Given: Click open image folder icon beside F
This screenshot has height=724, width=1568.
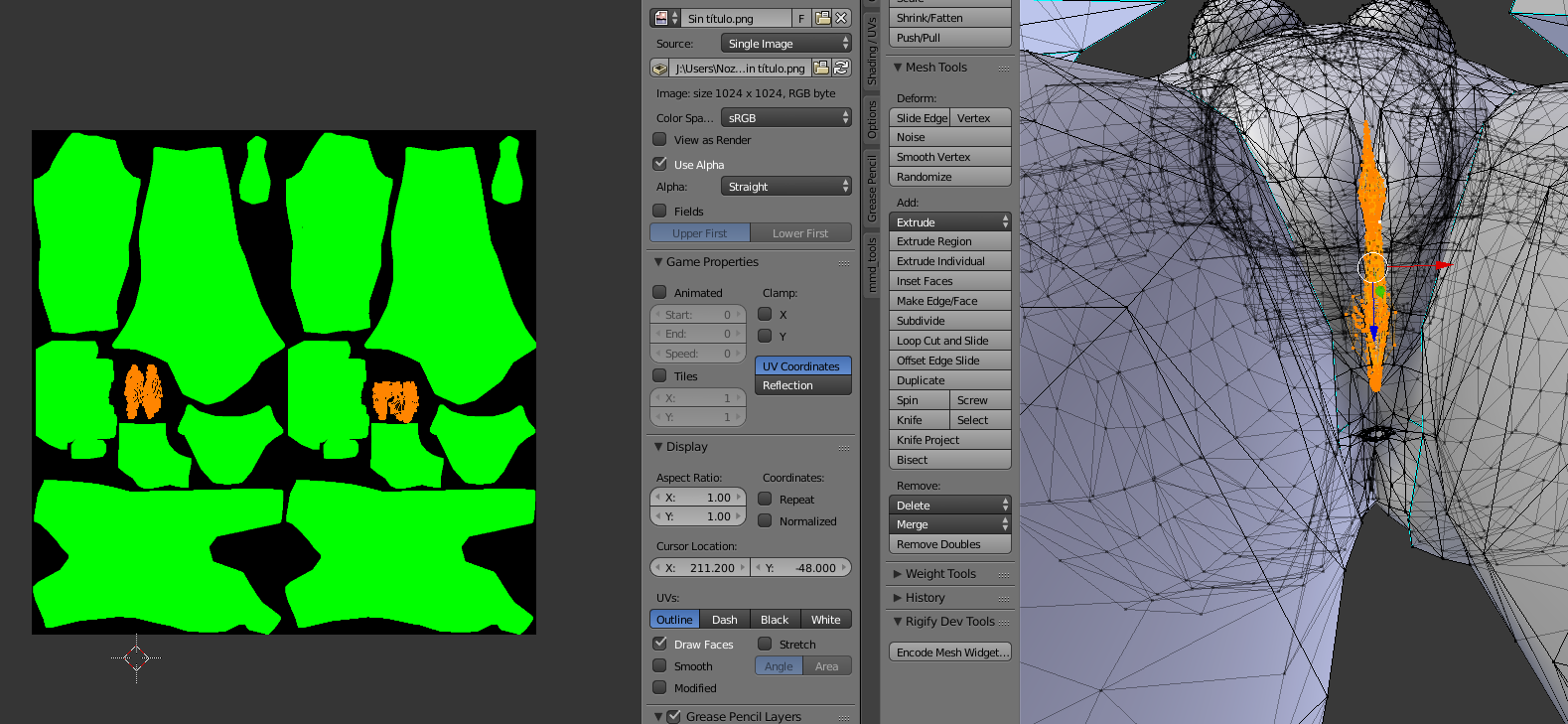Looking at the screenshot, I should (822, 18).
